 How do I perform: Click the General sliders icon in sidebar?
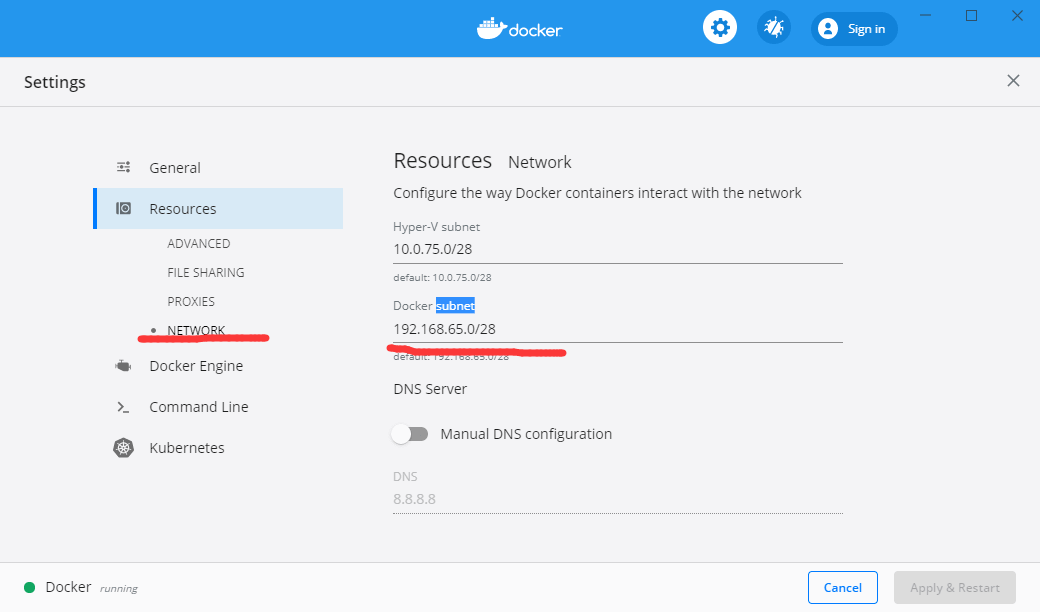(124, 168)
